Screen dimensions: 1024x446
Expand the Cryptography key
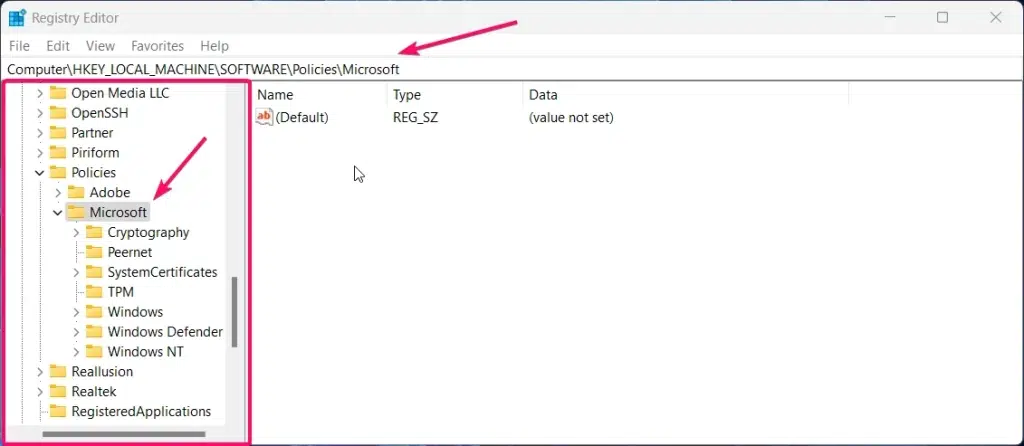click(x=76, y=232)
